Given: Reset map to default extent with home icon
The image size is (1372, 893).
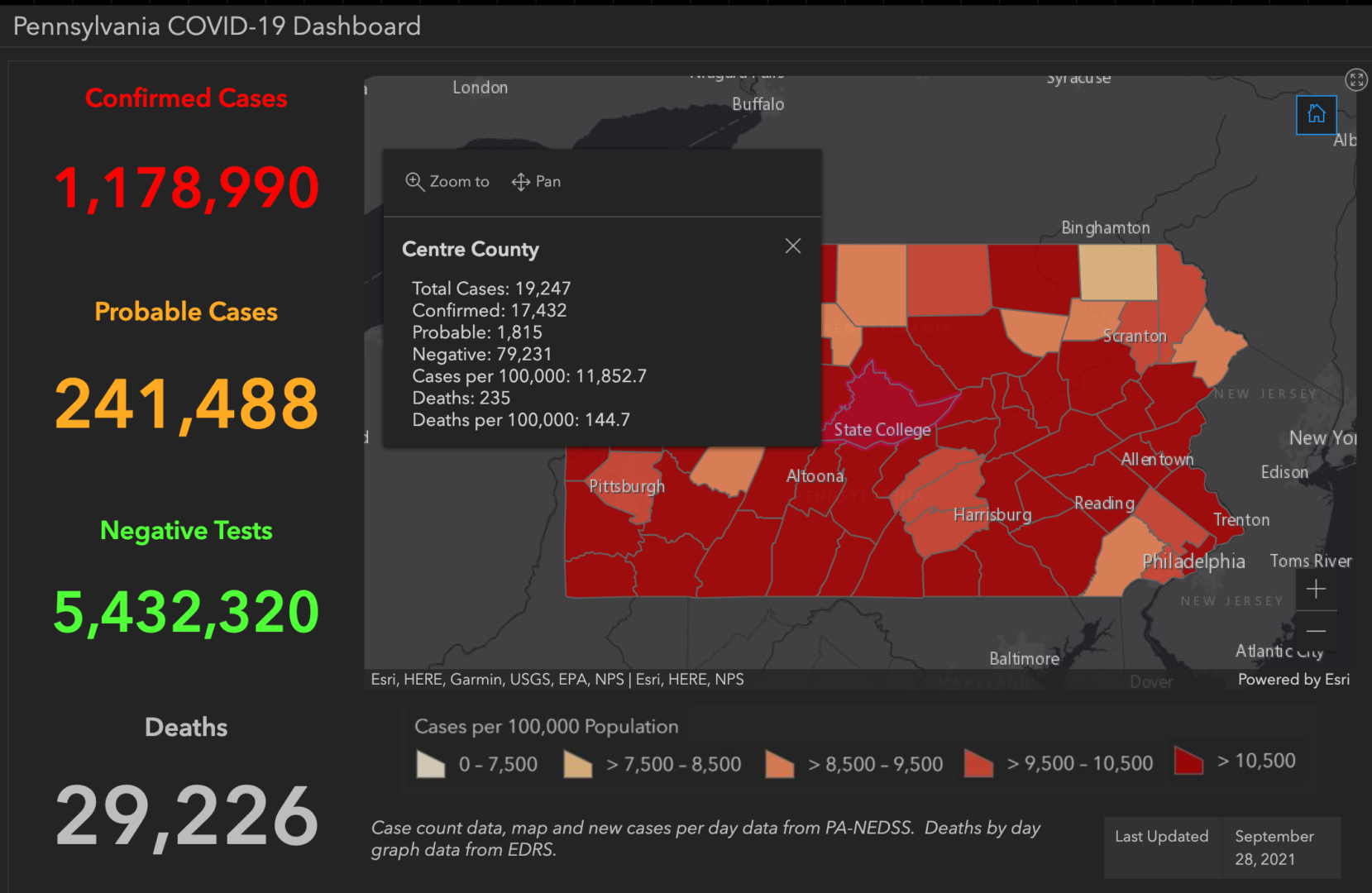Looking at the screenshot, I should 1316,114.
